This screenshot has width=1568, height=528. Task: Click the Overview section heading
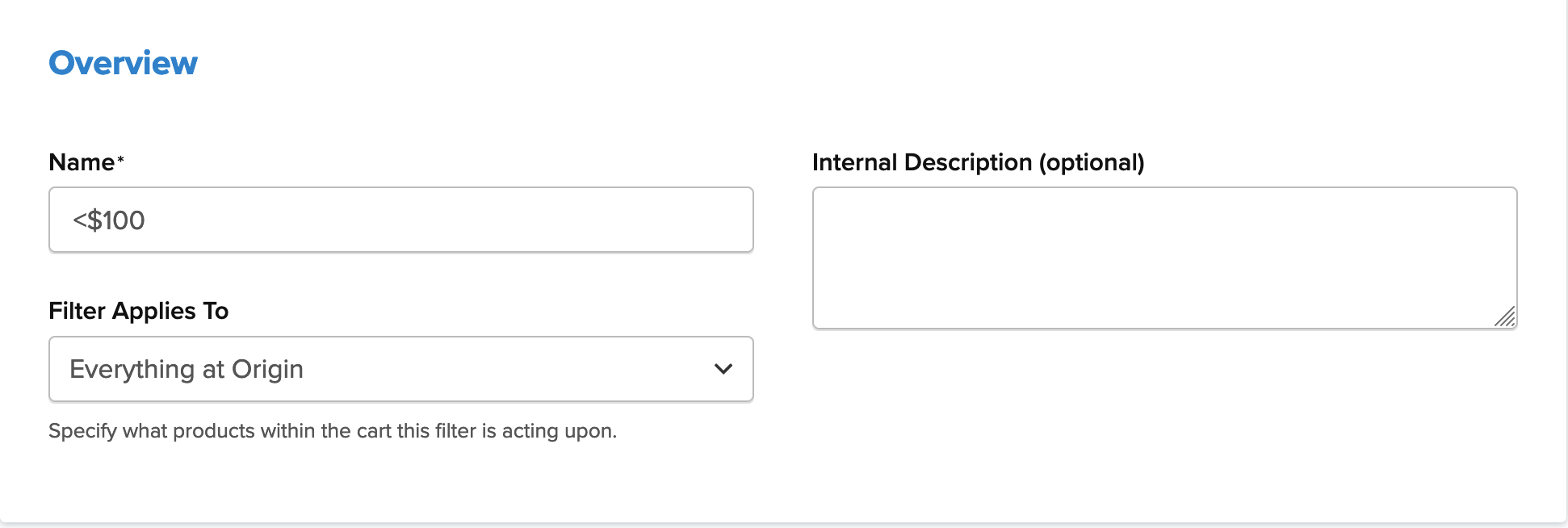tap(123, 63)
